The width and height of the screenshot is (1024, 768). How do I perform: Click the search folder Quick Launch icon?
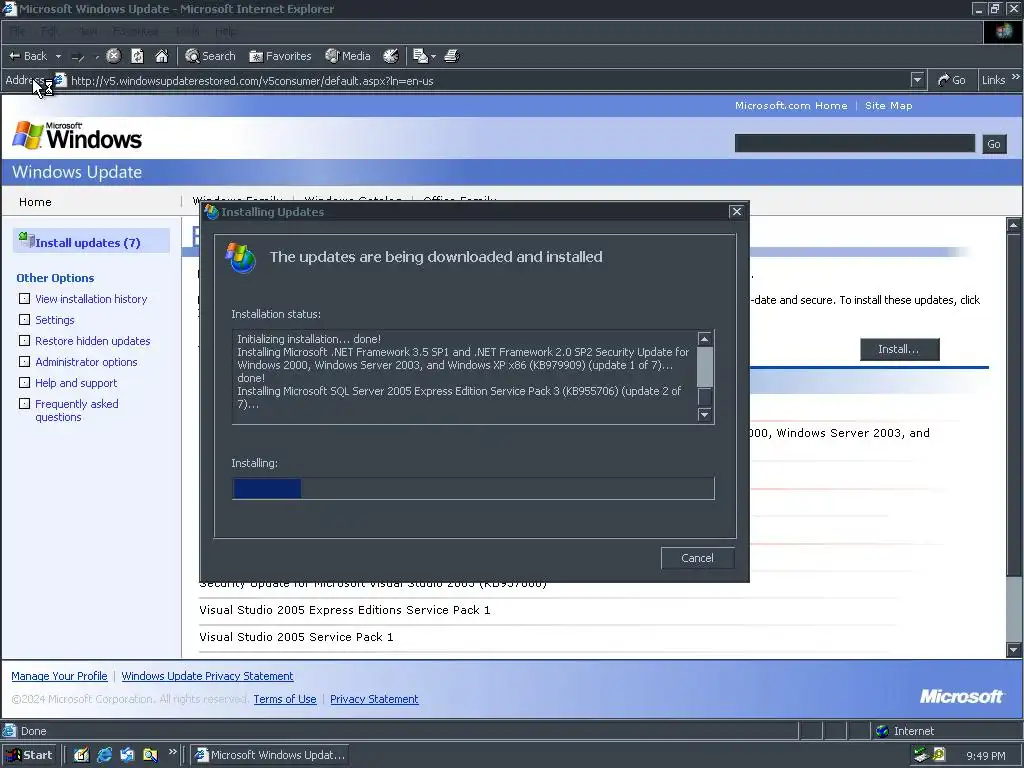point(150,755)
